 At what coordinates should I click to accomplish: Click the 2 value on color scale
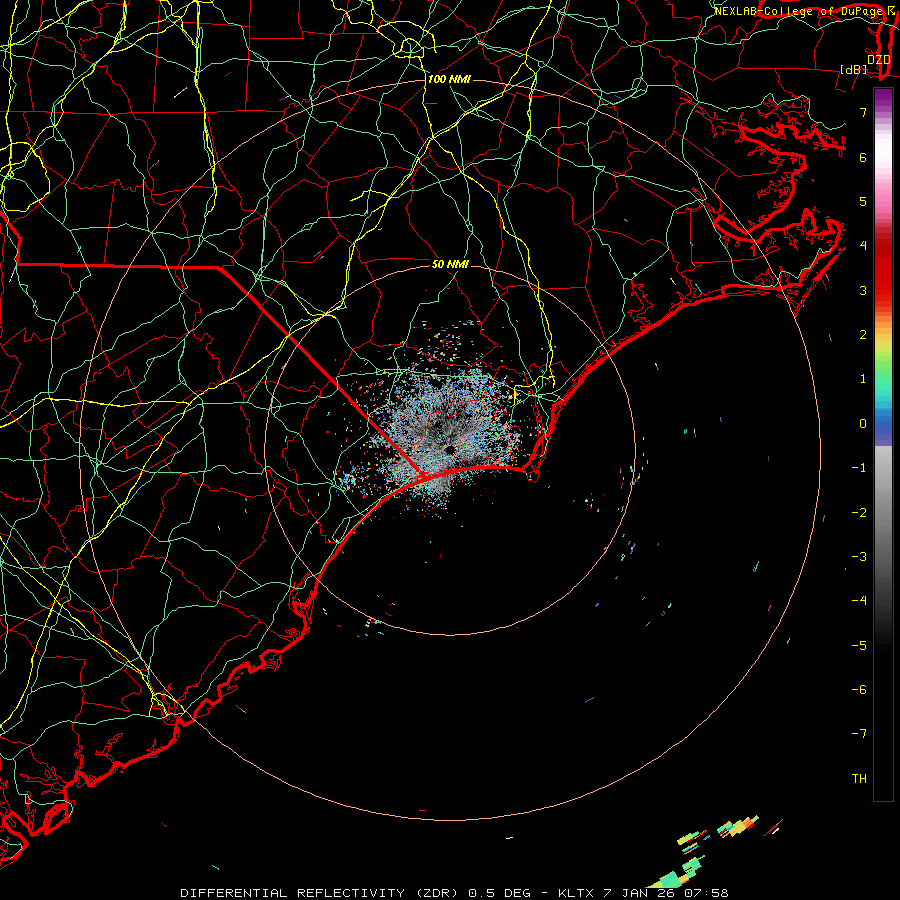[863, 335]
